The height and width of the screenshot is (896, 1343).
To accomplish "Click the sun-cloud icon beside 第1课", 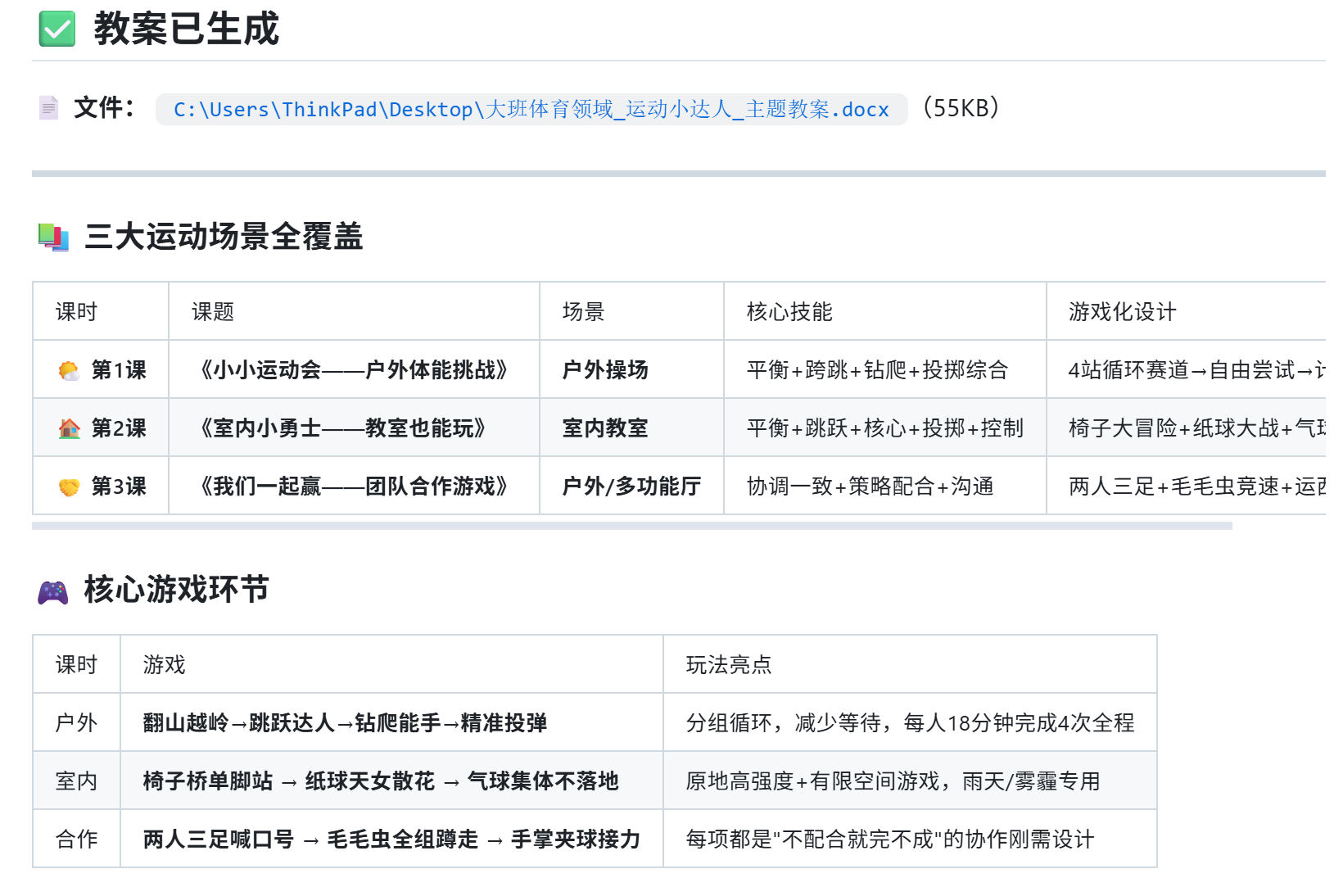I will [x=69, y=371].
